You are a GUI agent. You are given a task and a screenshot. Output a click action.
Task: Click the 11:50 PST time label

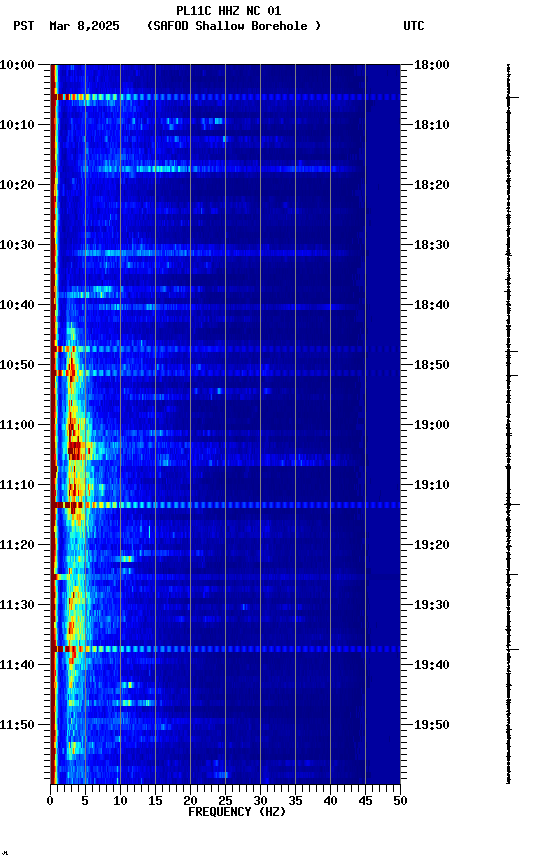pos(17,726)
